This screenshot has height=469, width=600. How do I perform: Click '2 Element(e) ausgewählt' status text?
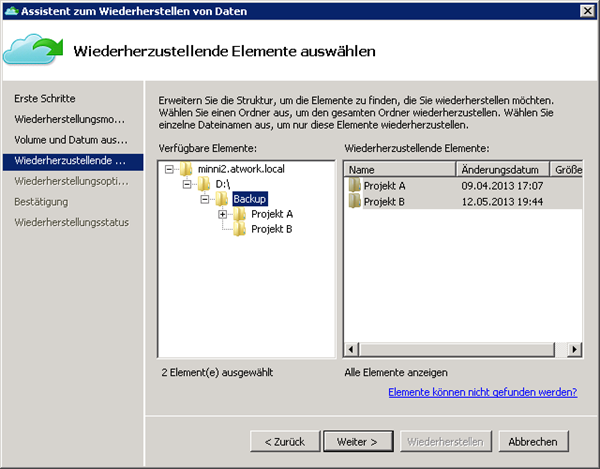click(217, 372)
